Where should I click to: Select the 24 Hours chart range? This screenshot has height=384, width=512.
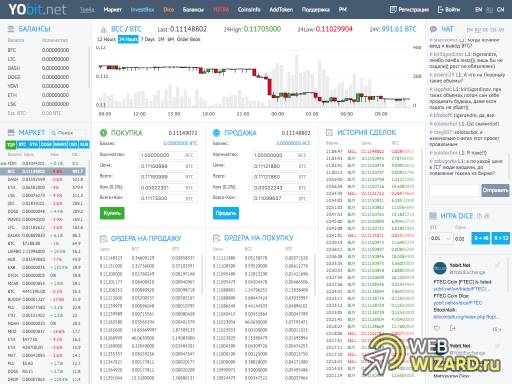click(x=128, y=39)
